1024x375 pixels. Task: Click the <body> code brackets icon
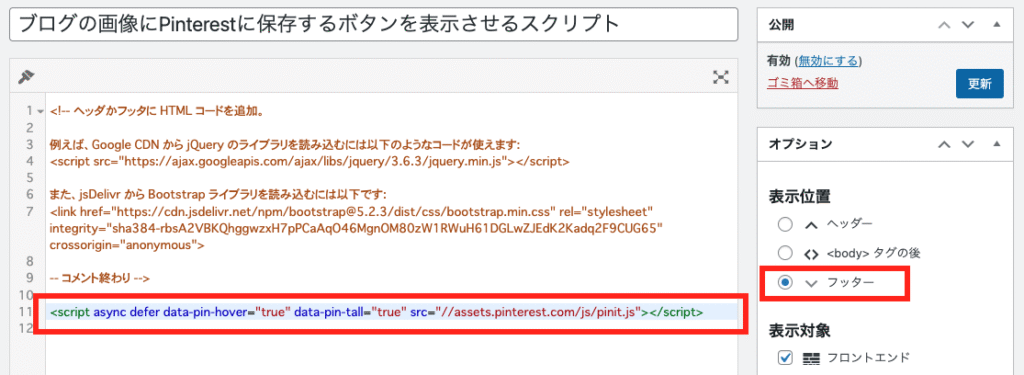coord(811,254)
